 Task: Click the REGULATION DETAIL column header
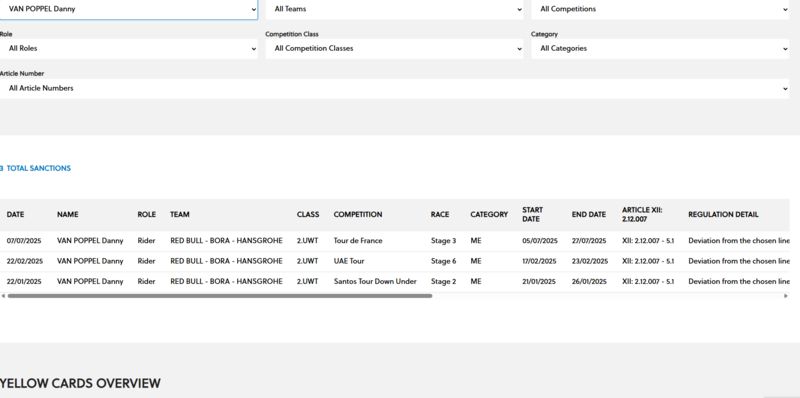pyautogui.click(x=723, y=215)
